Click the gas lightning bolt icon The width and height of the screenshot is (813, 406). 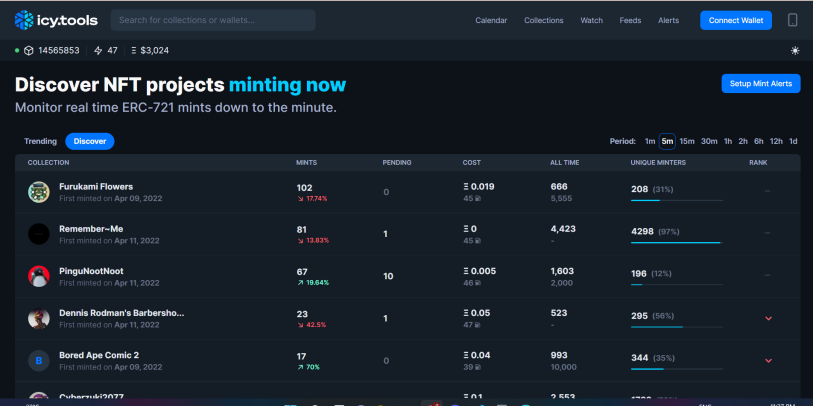[x=98, y=51]
